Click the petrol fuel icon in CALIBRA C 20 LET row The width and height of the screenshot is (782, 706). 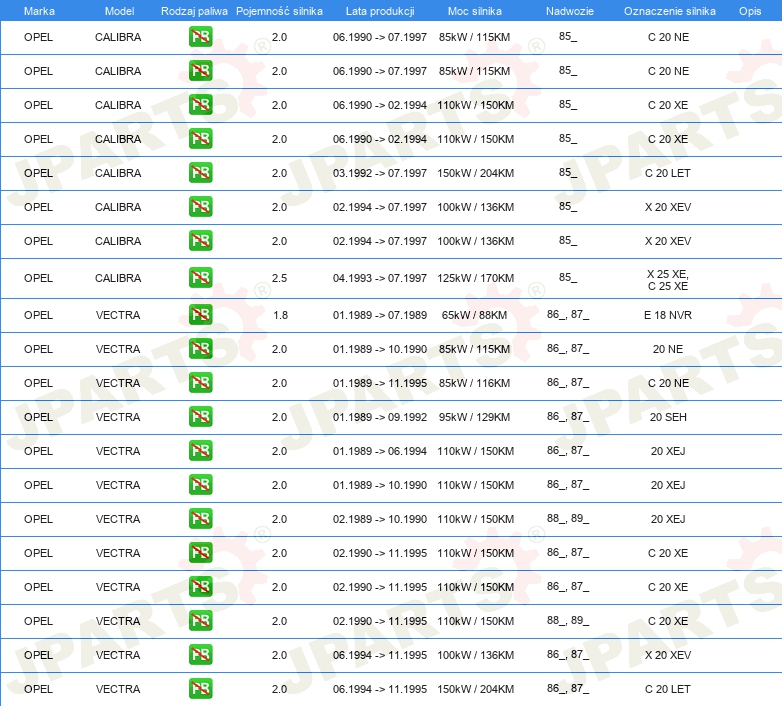click(200, 173)
